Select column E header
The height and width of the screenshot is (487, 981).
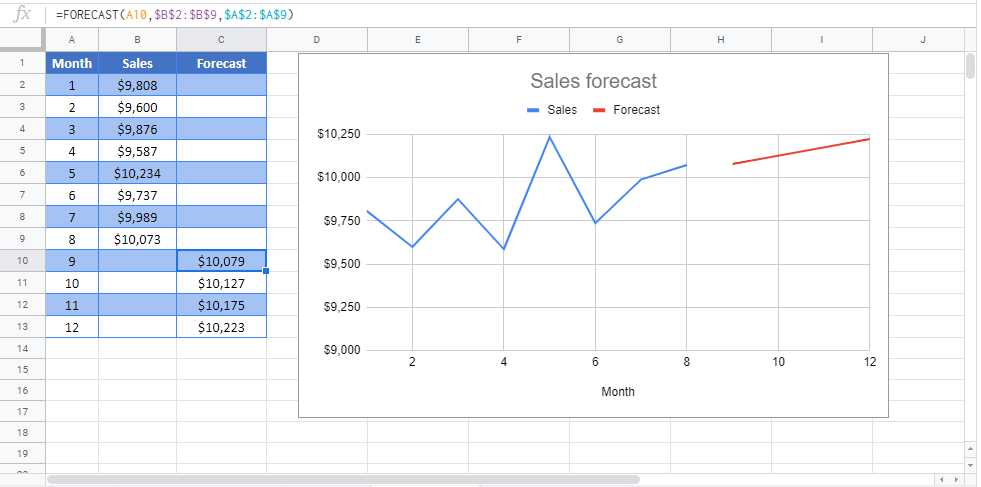coord(417,39)
